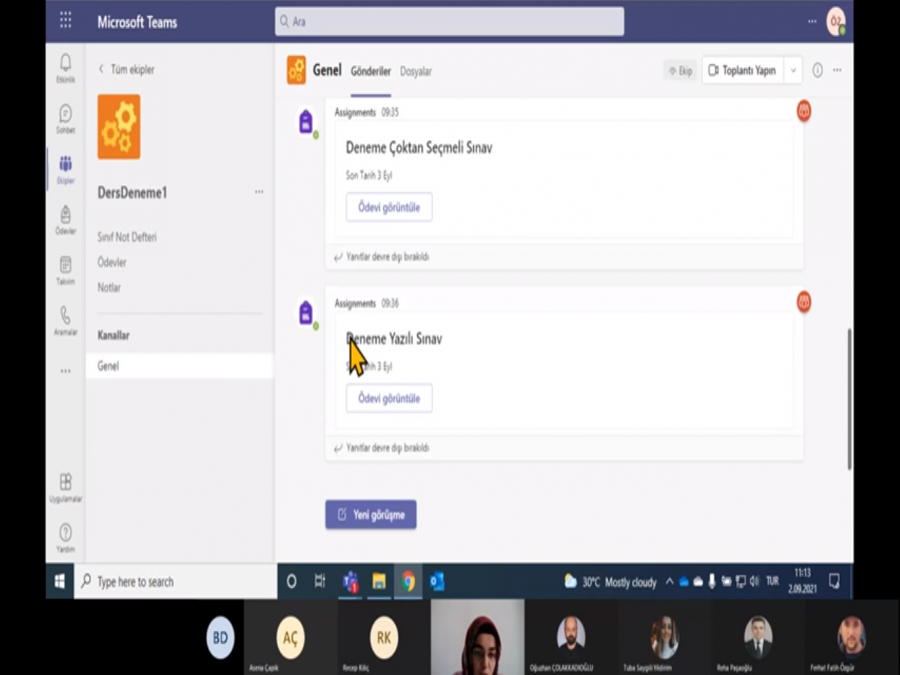
Task: Switch to the Dosyalar tab
Action: (416, 71)
